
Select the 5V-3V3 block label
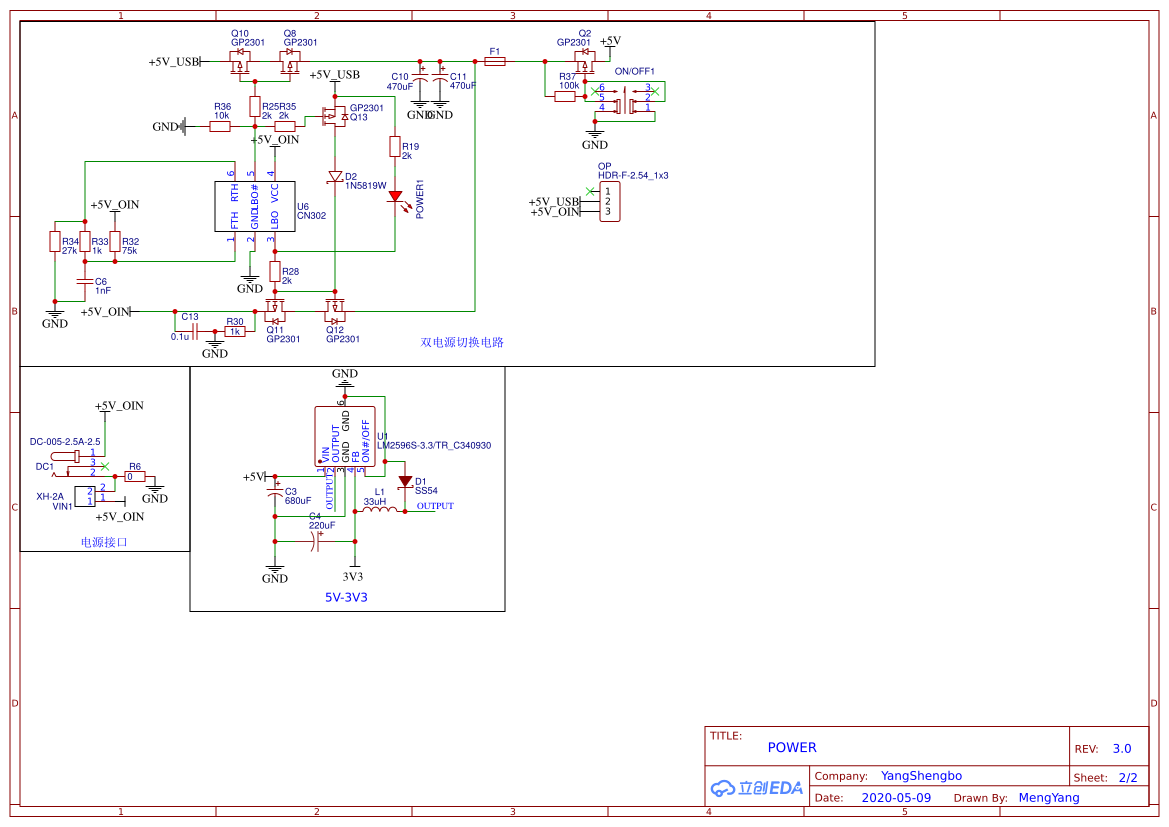click(346, 597)
